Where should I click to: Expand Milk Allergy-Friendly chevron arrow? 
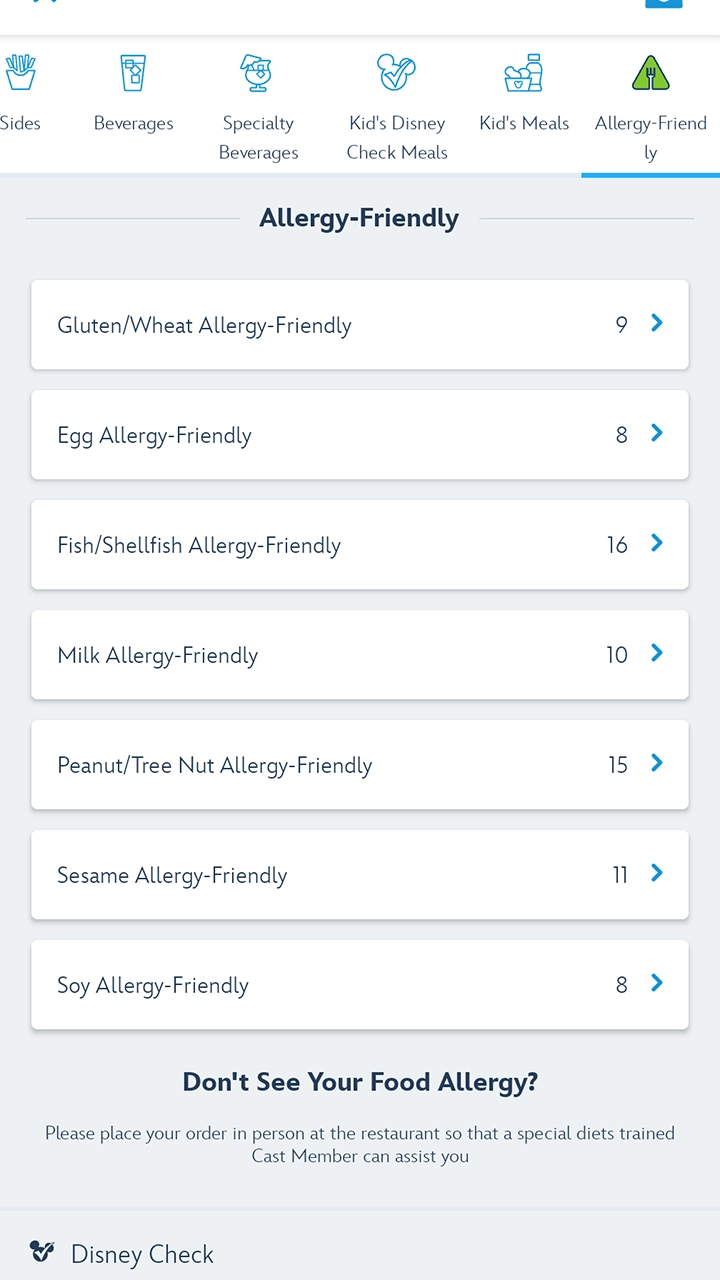pos(657,653)
